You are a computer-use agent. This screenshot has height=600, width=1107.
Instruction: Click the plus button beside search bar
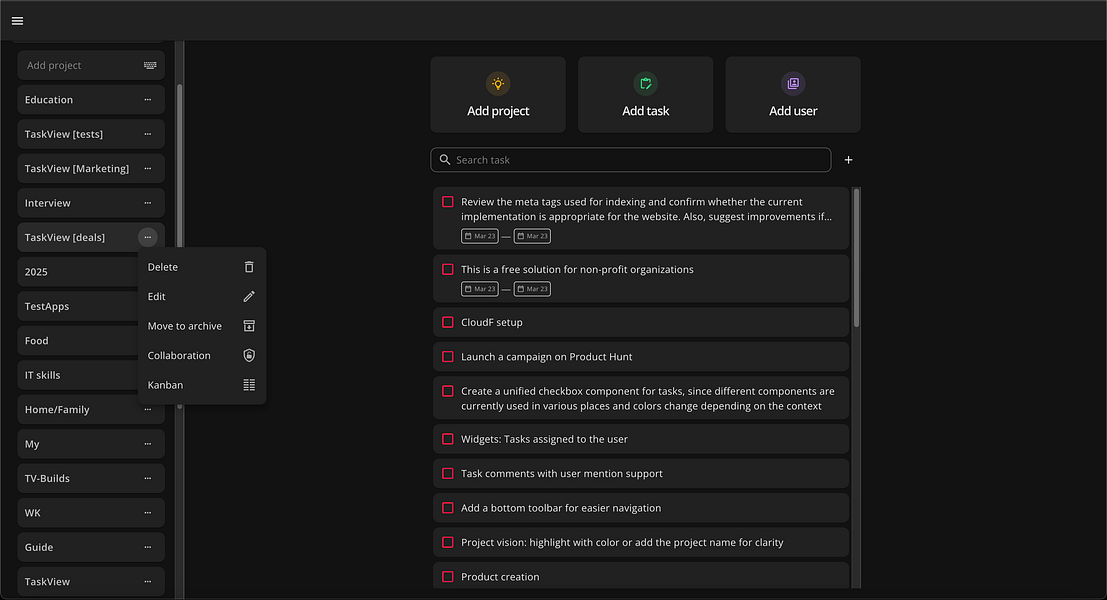coord(848,159)
